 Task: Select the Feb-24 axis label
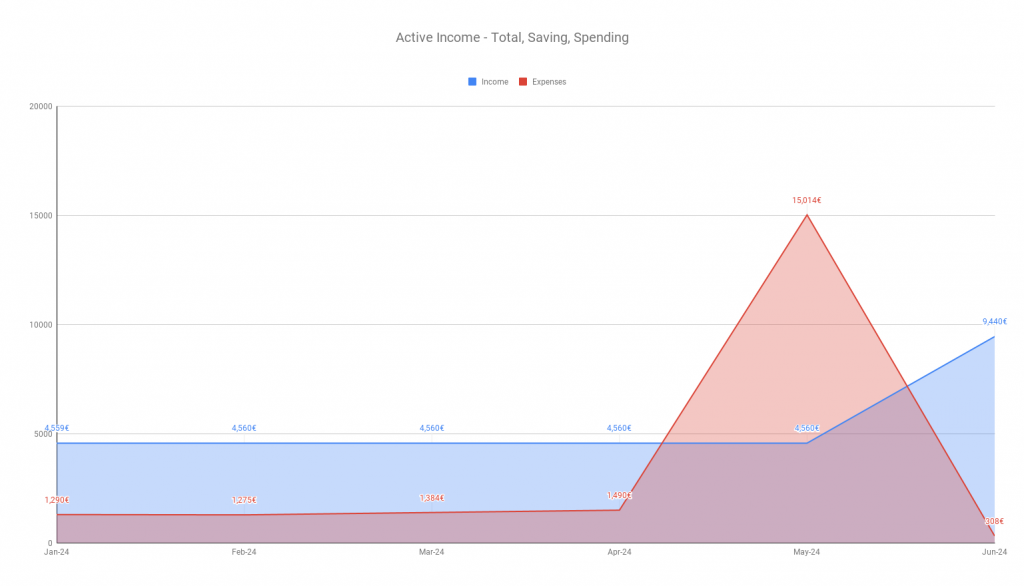(244, 552)
